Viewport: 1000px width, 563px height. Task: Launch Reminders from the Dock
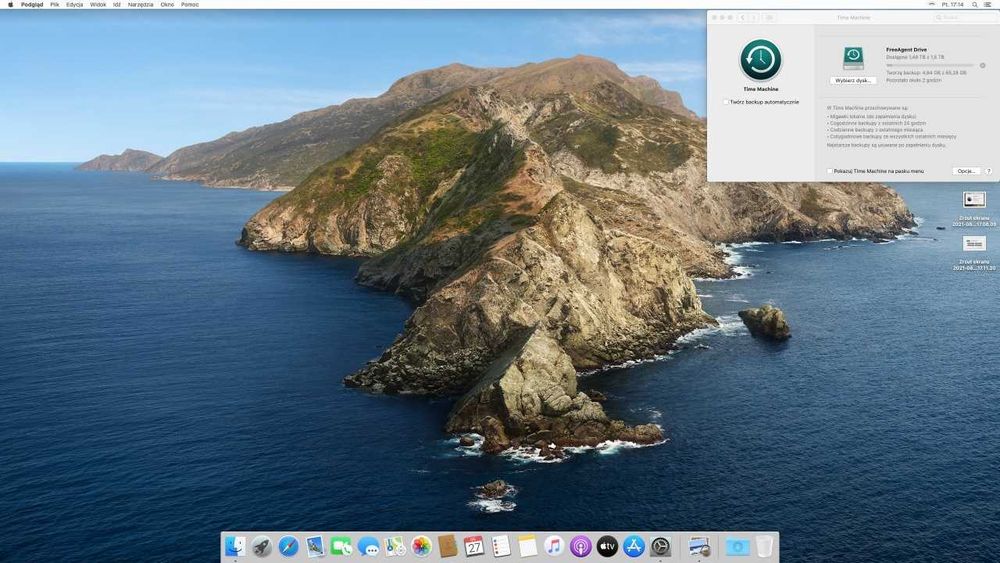501,546
